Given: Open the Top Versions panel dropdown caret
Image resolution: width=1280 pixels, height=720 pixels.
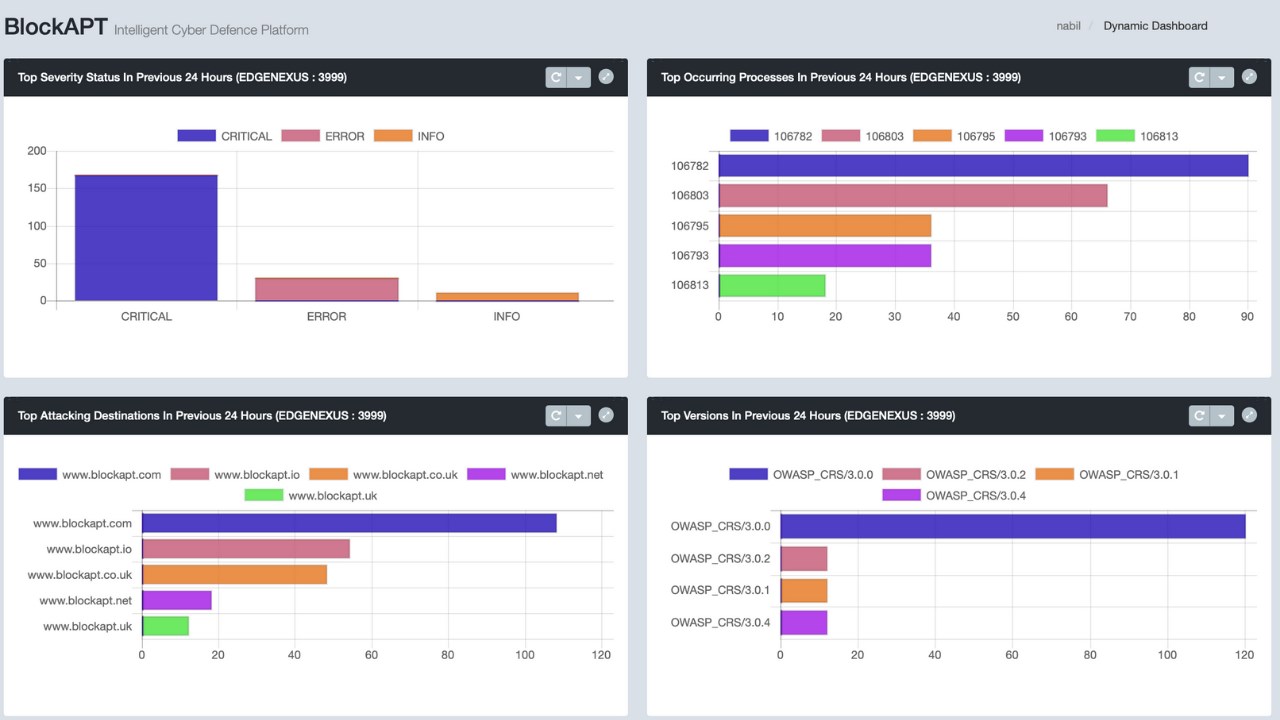Looking at the screenshot, I should point(1222,415).
